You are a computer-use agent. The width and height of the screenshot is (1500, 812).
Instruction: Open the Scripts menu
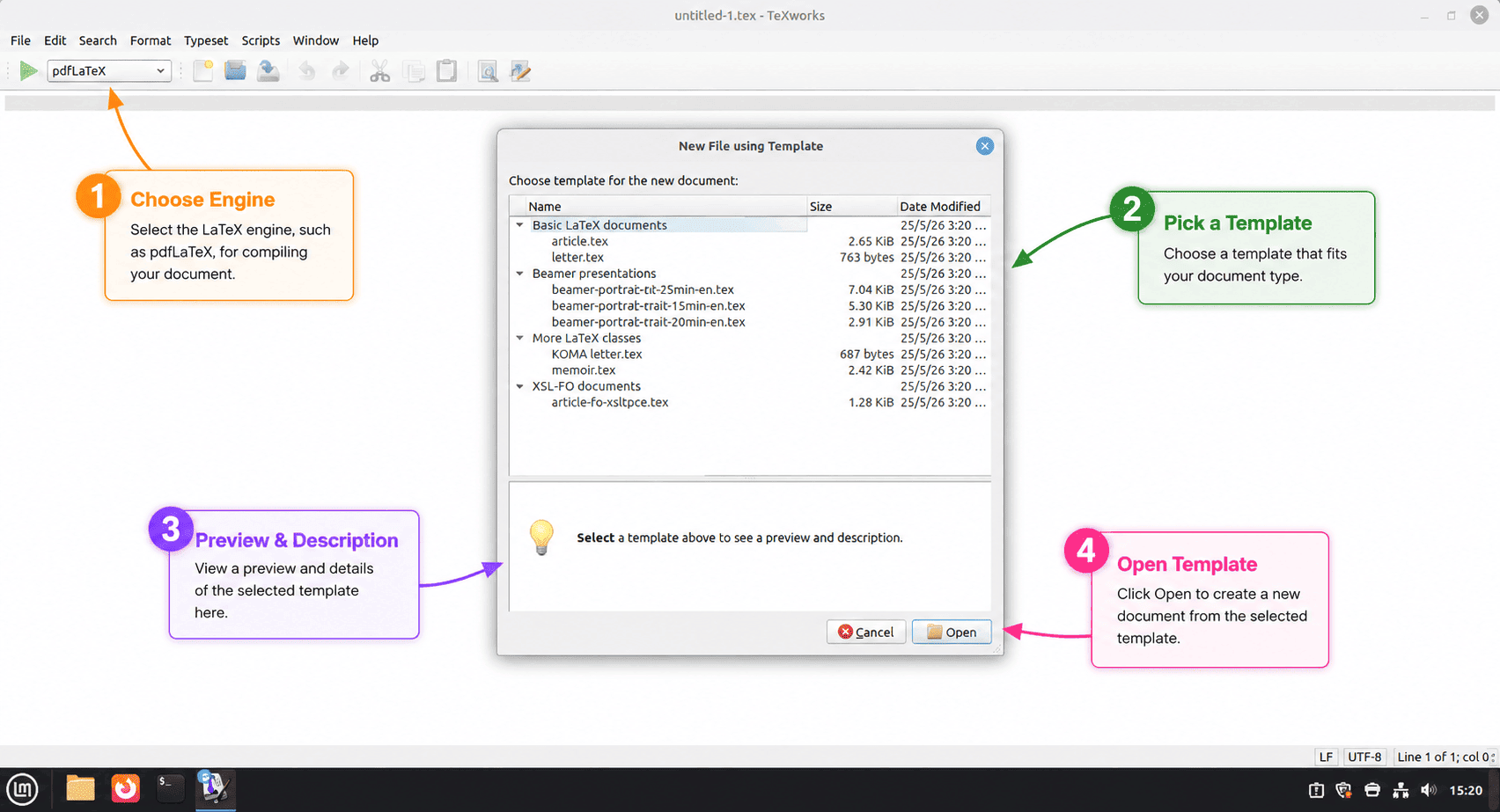coord(261,40)
